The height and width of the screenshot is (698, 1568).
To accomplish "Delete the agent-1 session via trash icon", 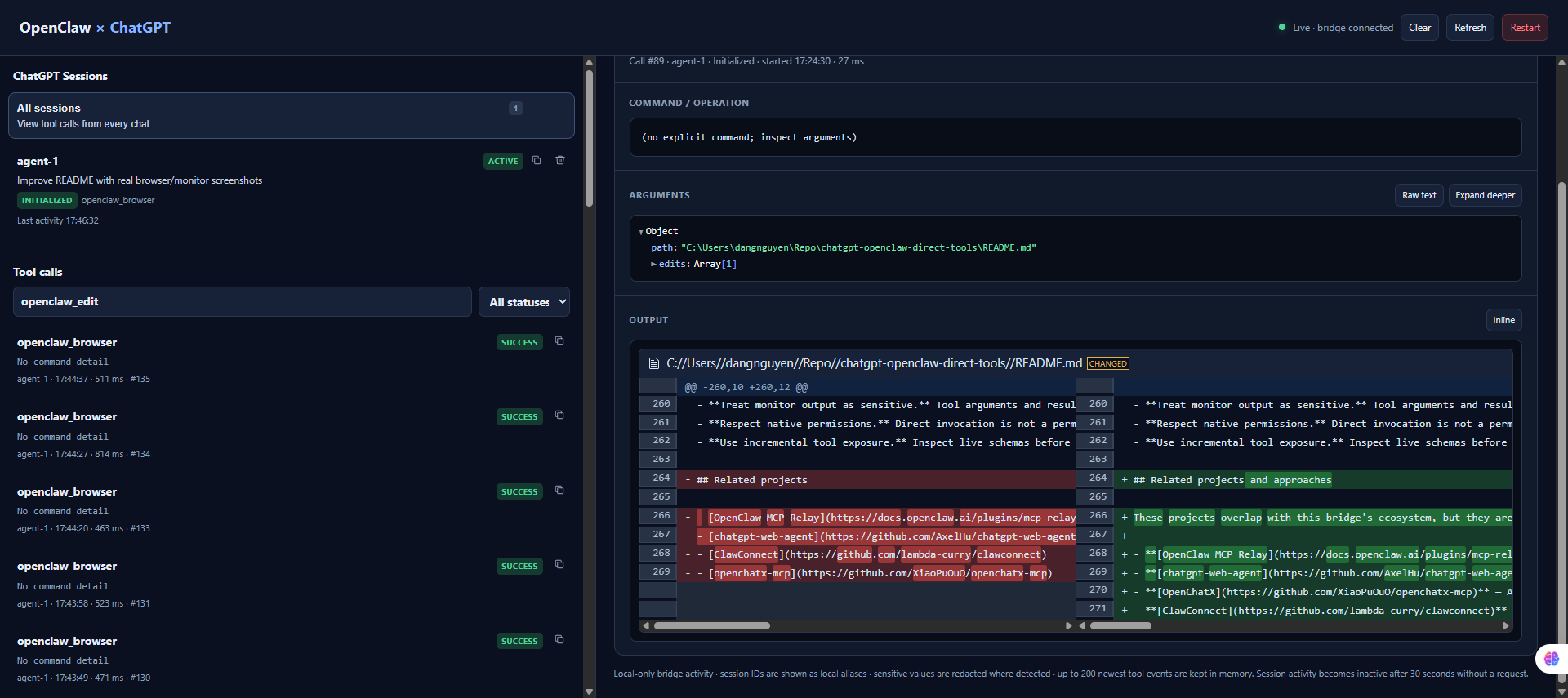I will click(x=560, y=160).
